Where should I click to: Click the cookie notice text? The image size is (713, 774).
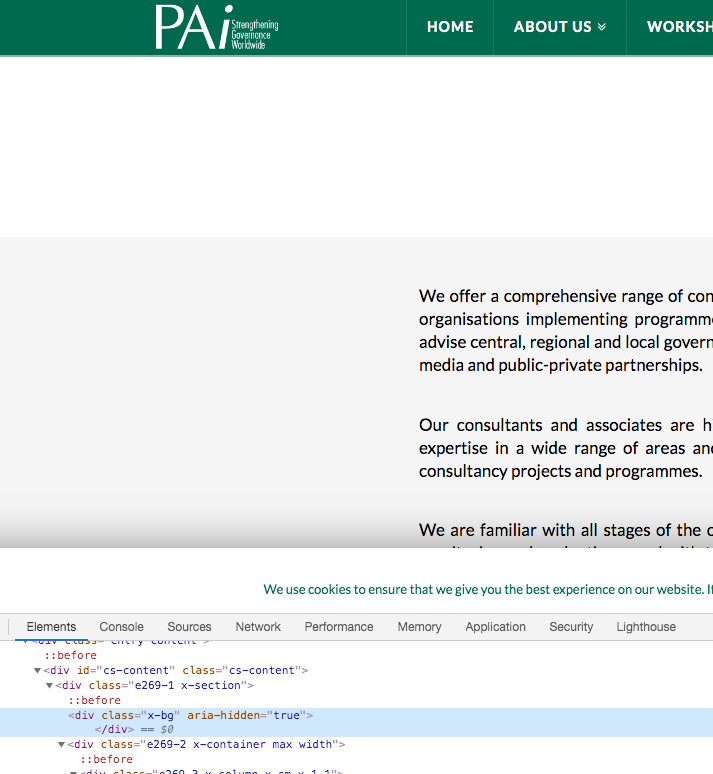tap(488, 589)
